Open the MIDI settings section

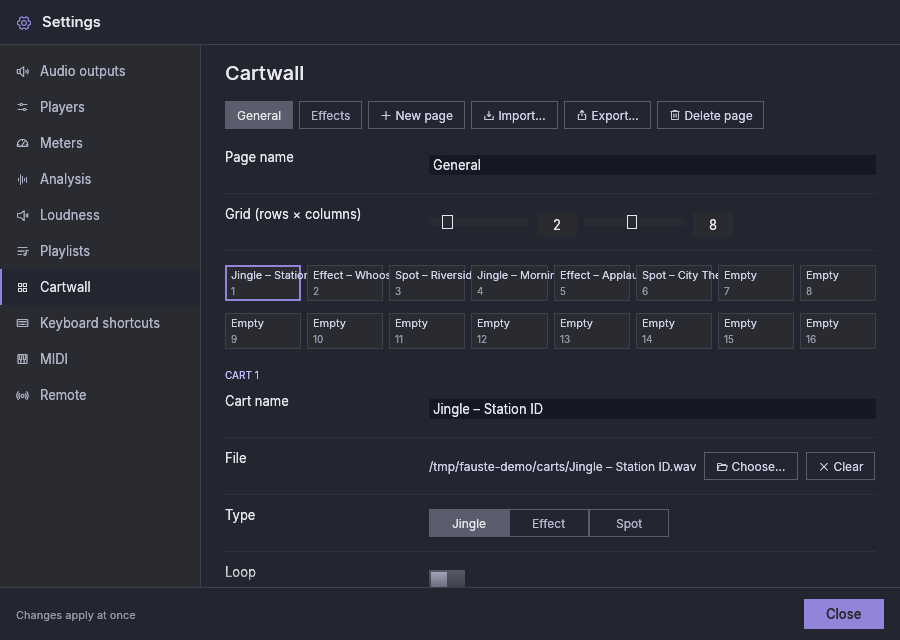pos(100,359)
